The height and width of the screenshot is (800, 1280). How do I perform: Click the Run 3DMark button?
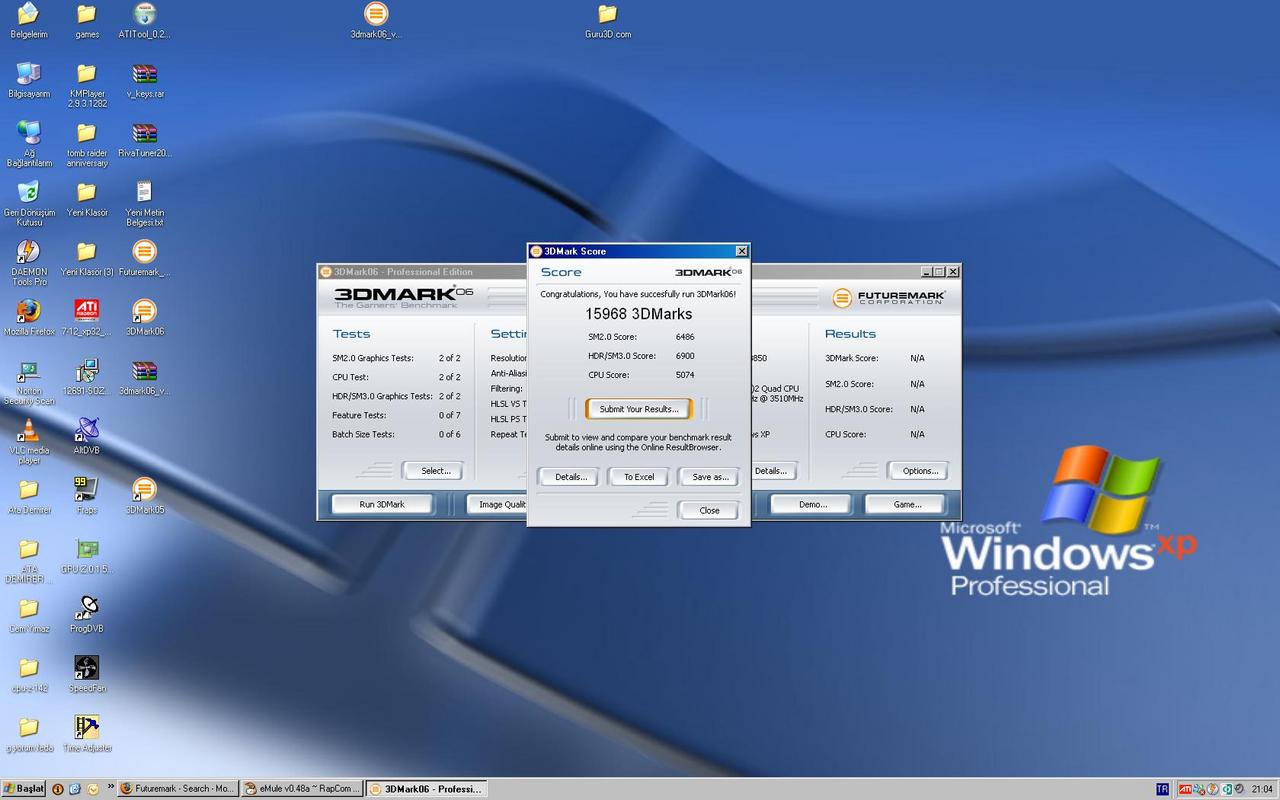[x=382, y=504]
